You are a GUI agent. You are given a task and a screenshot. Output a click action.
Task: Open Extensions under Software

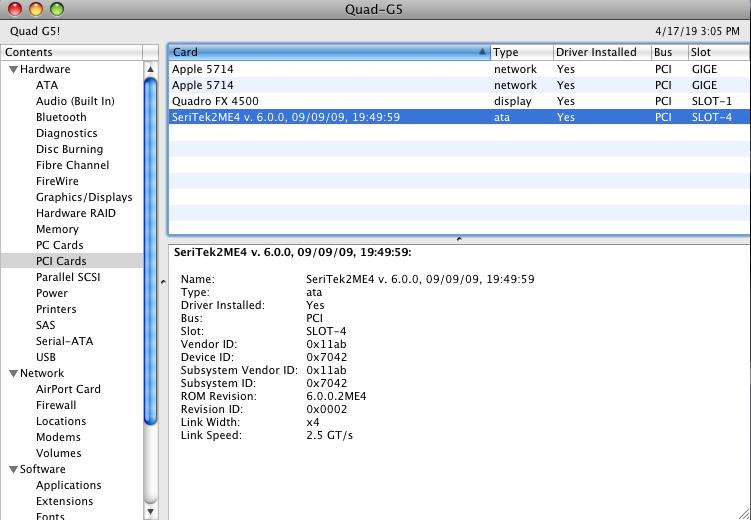click(65, 501)
